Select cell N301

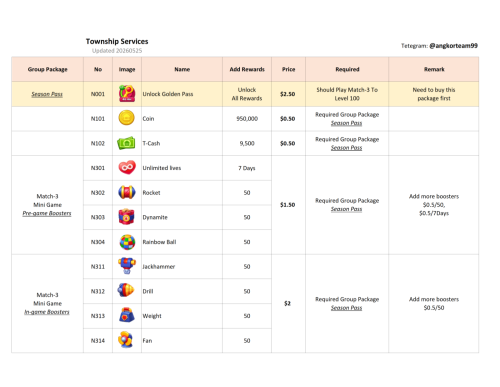[98, 168]
